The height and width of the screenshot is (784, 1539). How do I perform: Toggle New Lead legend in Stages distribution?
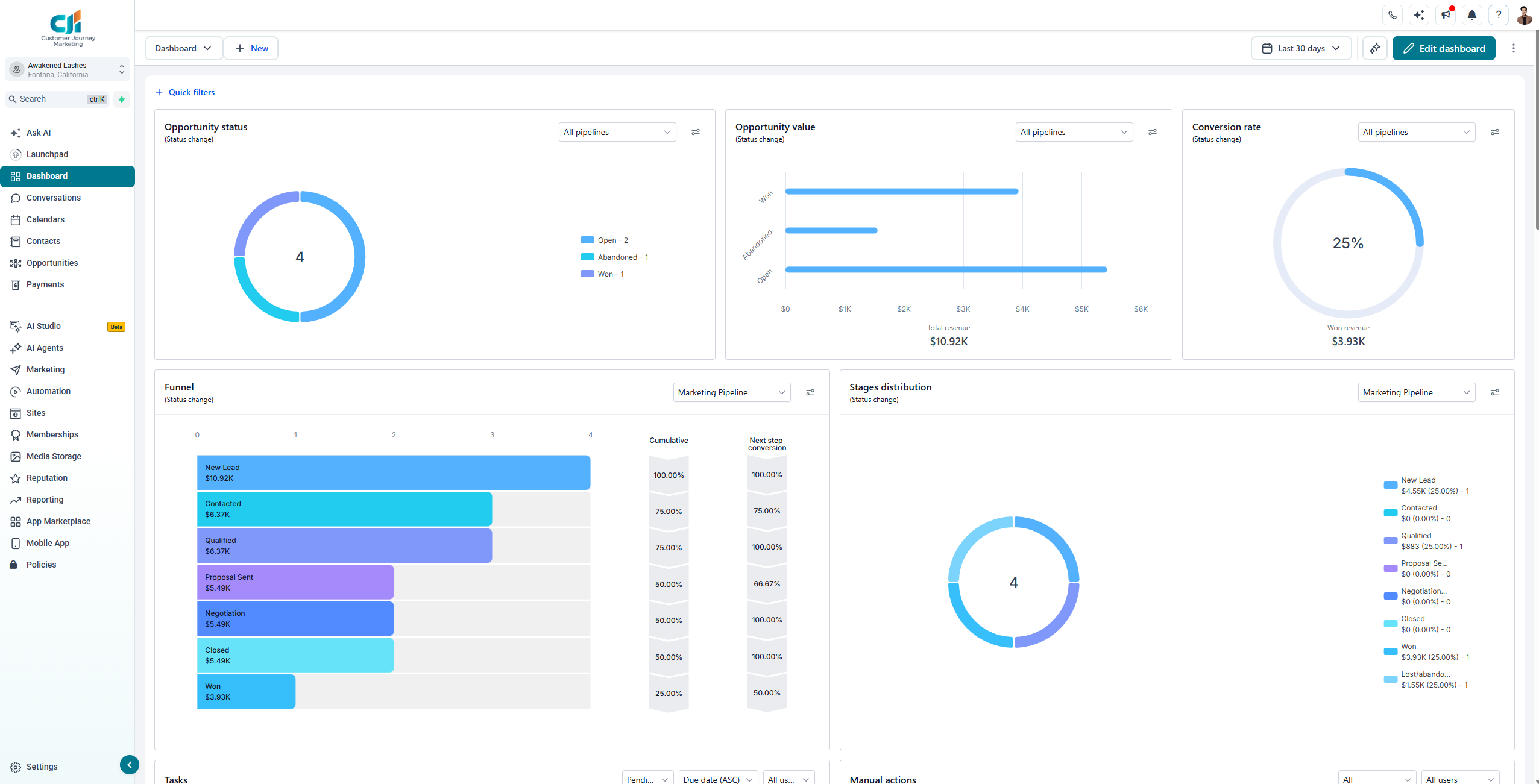(x=1426, y=486)
